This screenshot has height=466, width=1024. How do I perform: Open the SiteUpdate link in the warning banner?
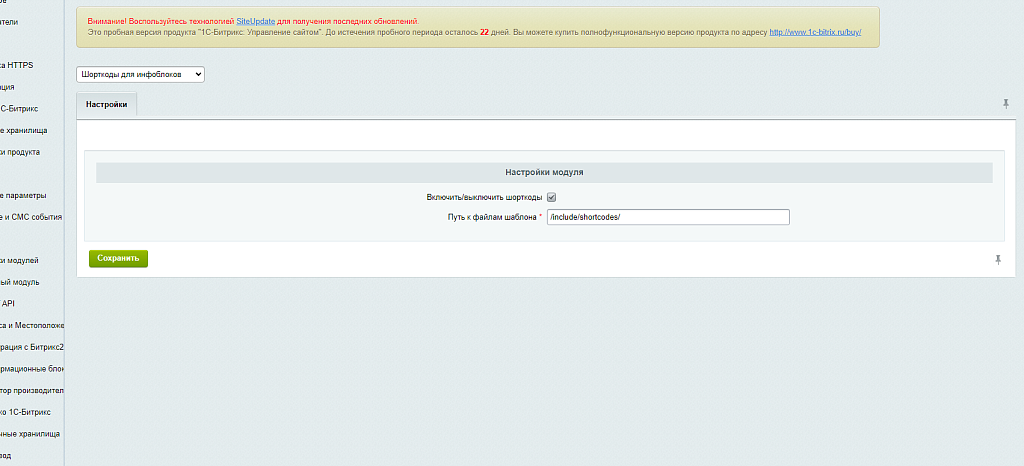(256, 21)
